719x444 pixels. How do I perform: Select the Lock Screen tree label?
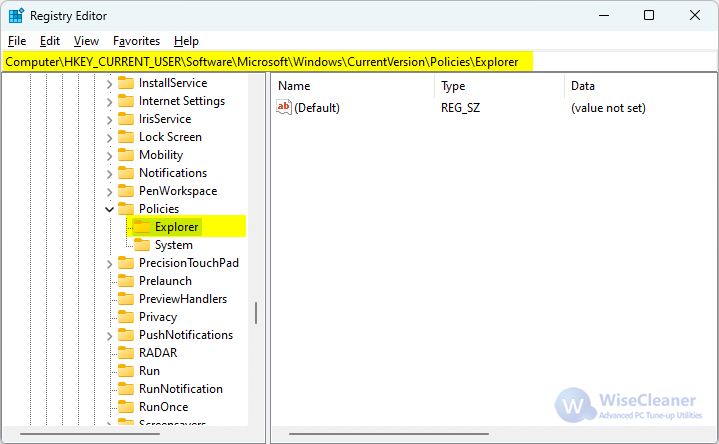pyautogui.click(x=170, y=137)
